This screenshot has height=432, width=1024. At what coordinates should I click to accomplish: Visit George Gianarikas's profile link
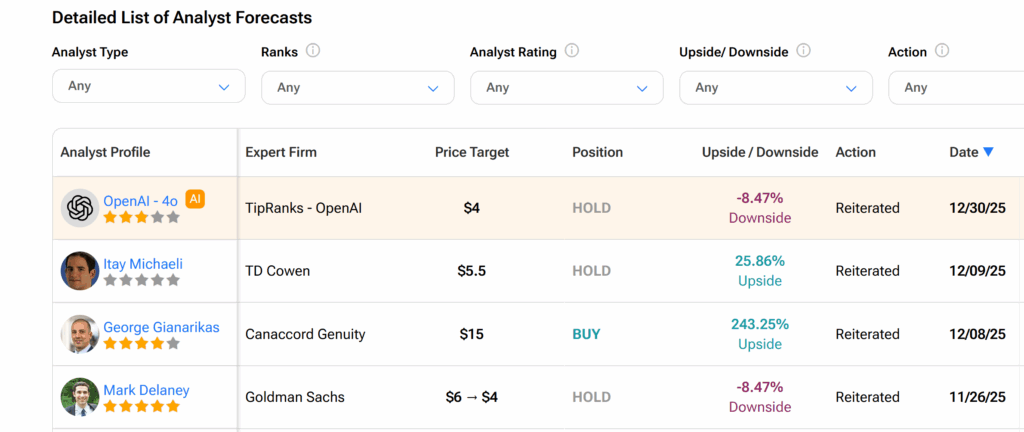point(161,327)
